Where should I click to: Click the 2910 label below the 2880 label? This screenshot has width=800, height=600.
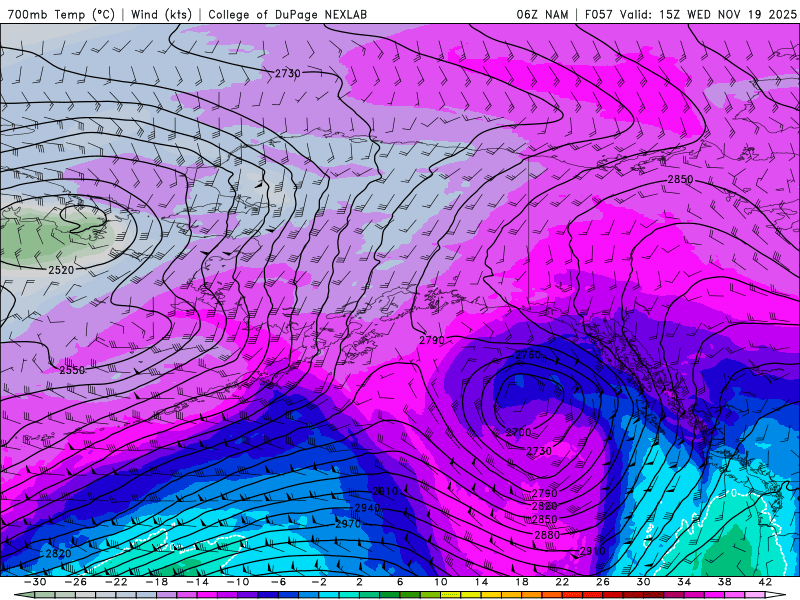point(592,551)
